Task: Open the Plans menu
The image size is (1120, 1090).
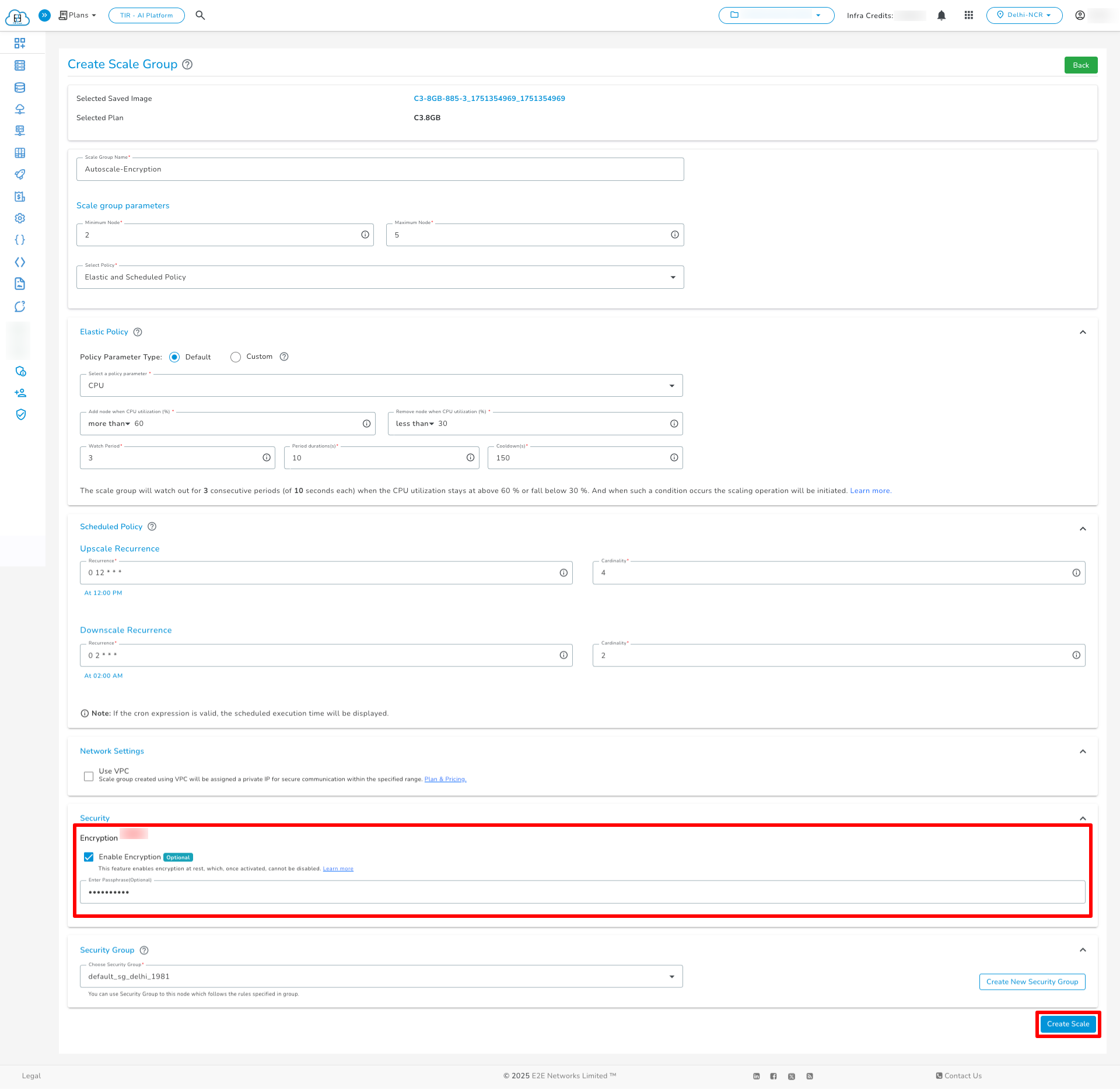Action: pos(76,15)
